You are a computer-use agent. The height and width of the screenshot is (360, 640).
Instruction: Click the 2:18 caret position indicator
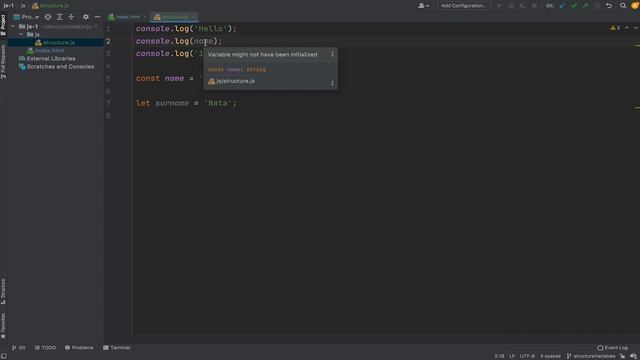[x=499, y=356]
